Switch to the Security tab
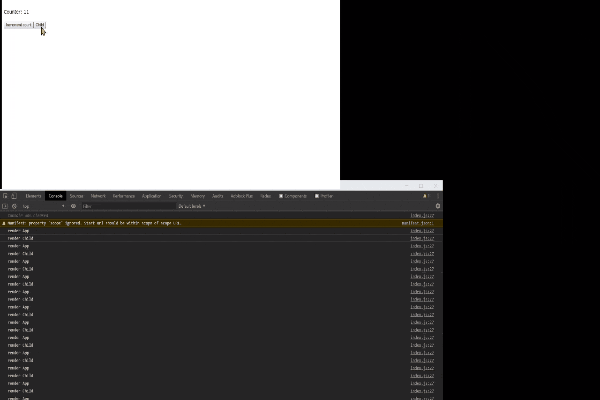This screenshot has height=400, width=600. point(176,196)
